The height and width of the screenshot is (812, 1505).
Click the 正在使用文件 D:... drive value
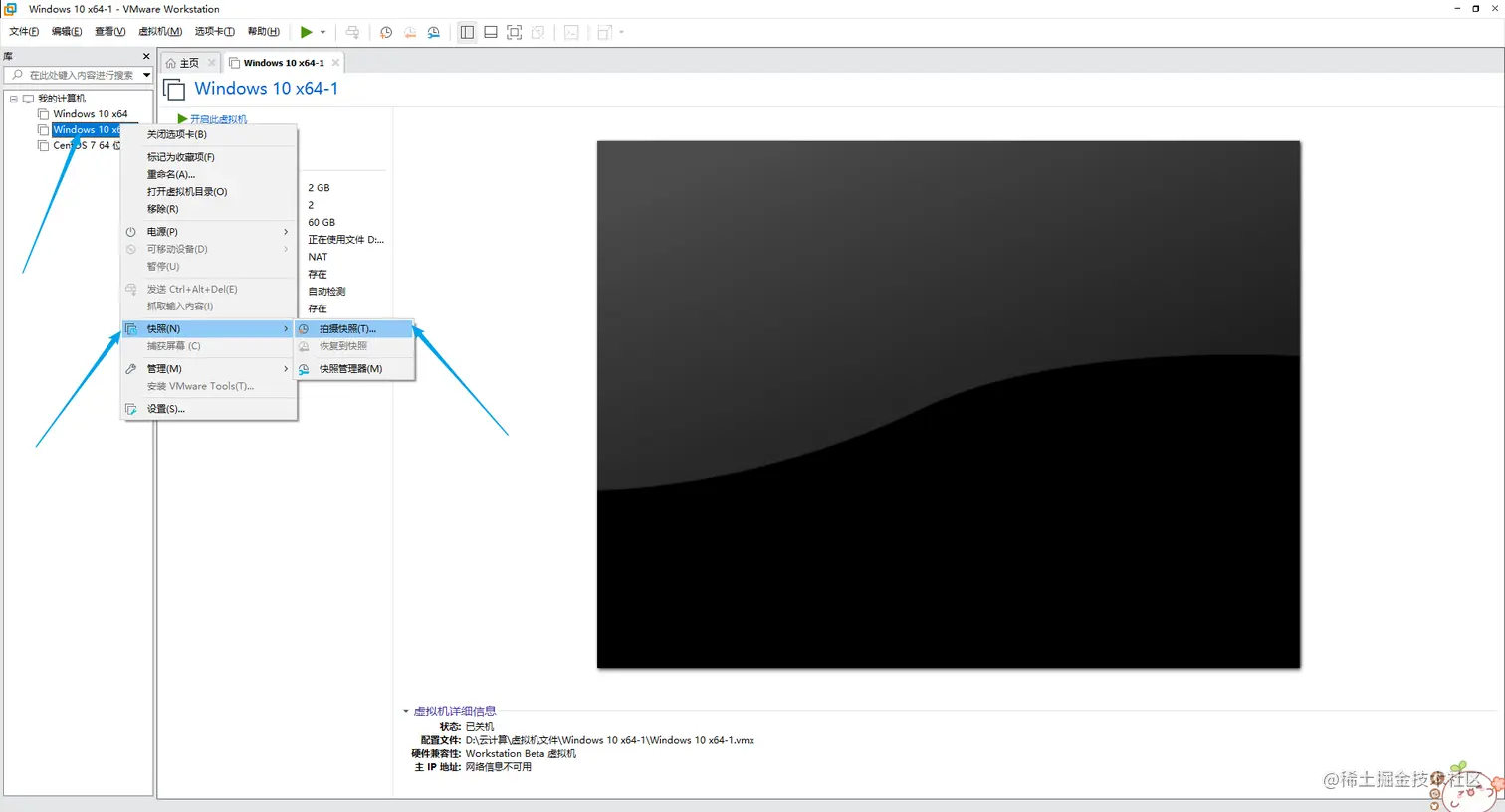345,240
